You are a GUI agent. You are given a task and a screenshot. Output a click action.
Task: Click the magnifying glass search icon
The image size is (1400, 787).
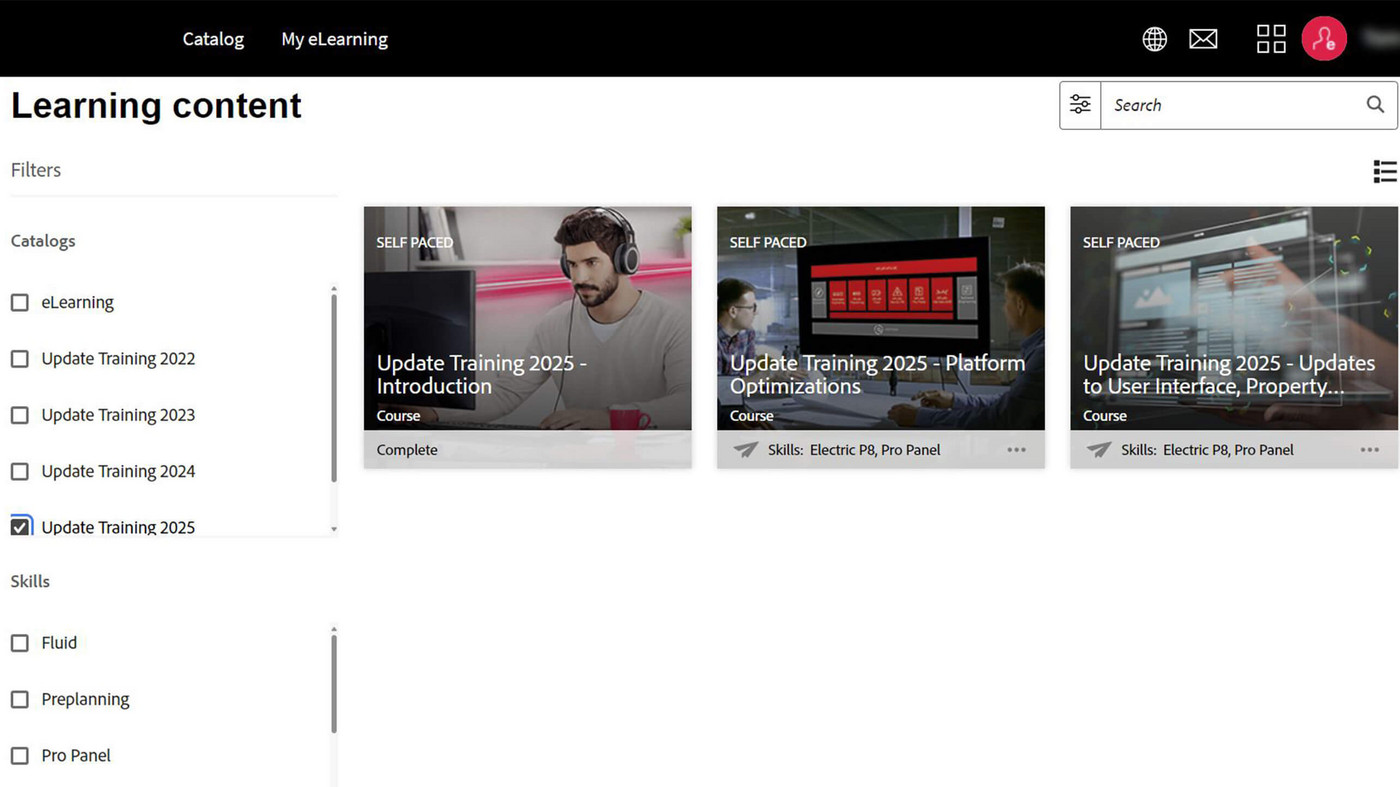[1375, 105]
